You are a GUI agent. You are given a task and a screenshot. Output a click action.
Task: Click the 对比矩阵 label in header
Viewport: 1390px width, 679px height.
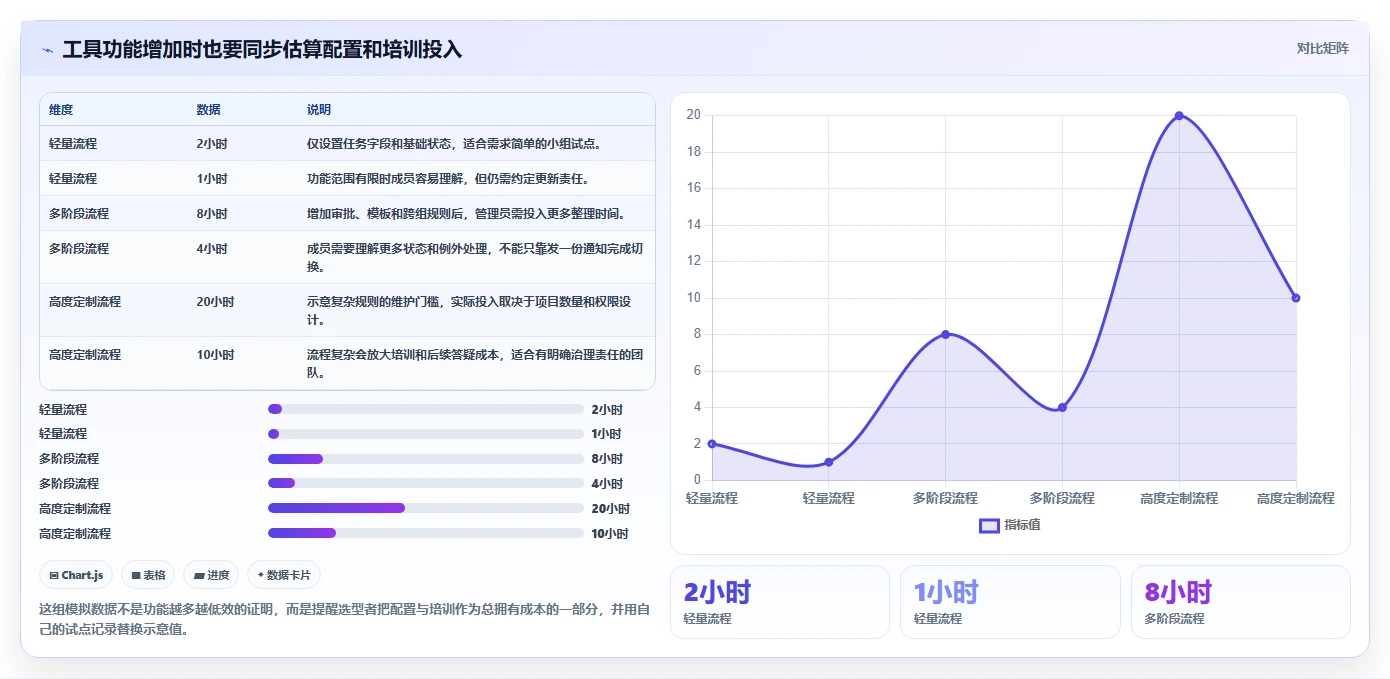[x=1322, y=49]
